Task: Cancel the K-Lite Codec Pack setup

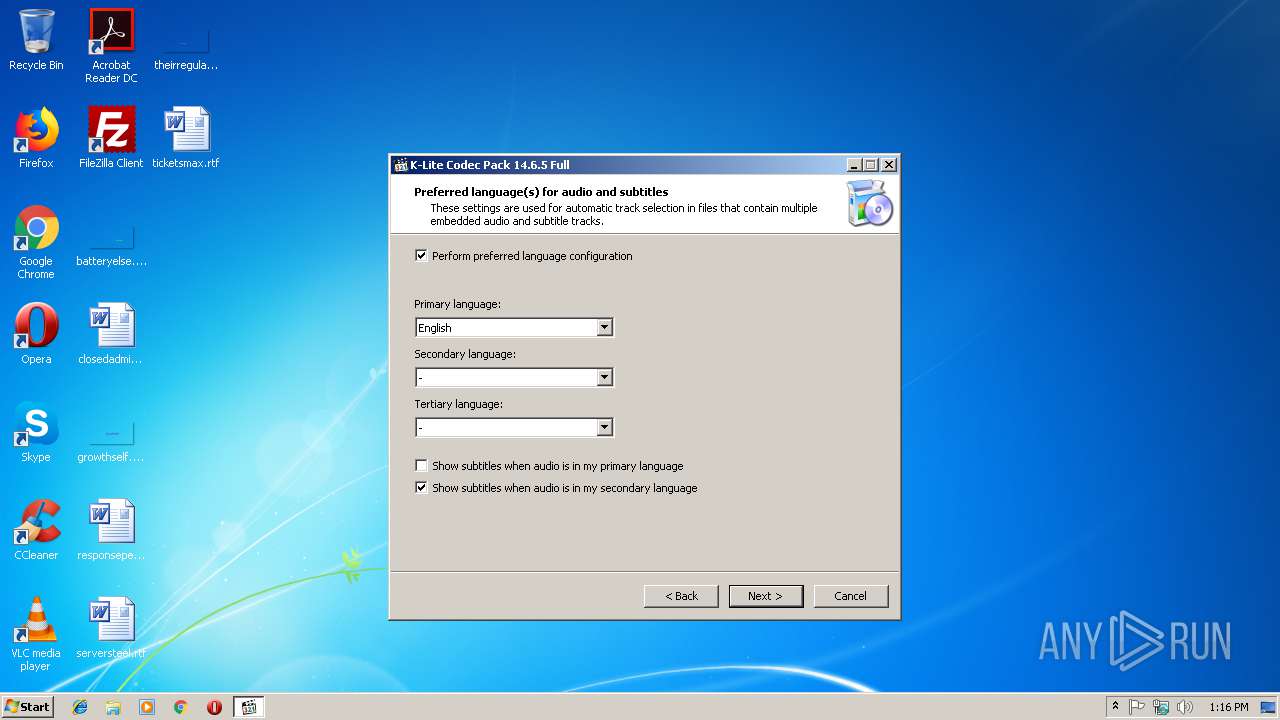Action: [851, 596]
